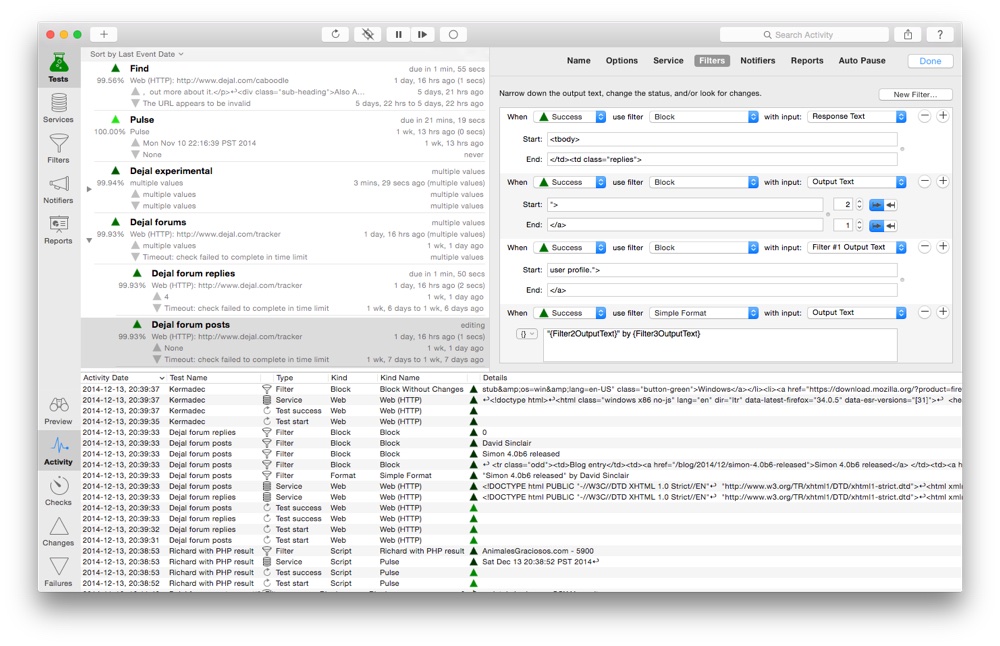Image resolution: width=1000 pixels, height=646 pixels.
Task: Switch to the Auto Pause tab
Action: click(x=861, y=61)
